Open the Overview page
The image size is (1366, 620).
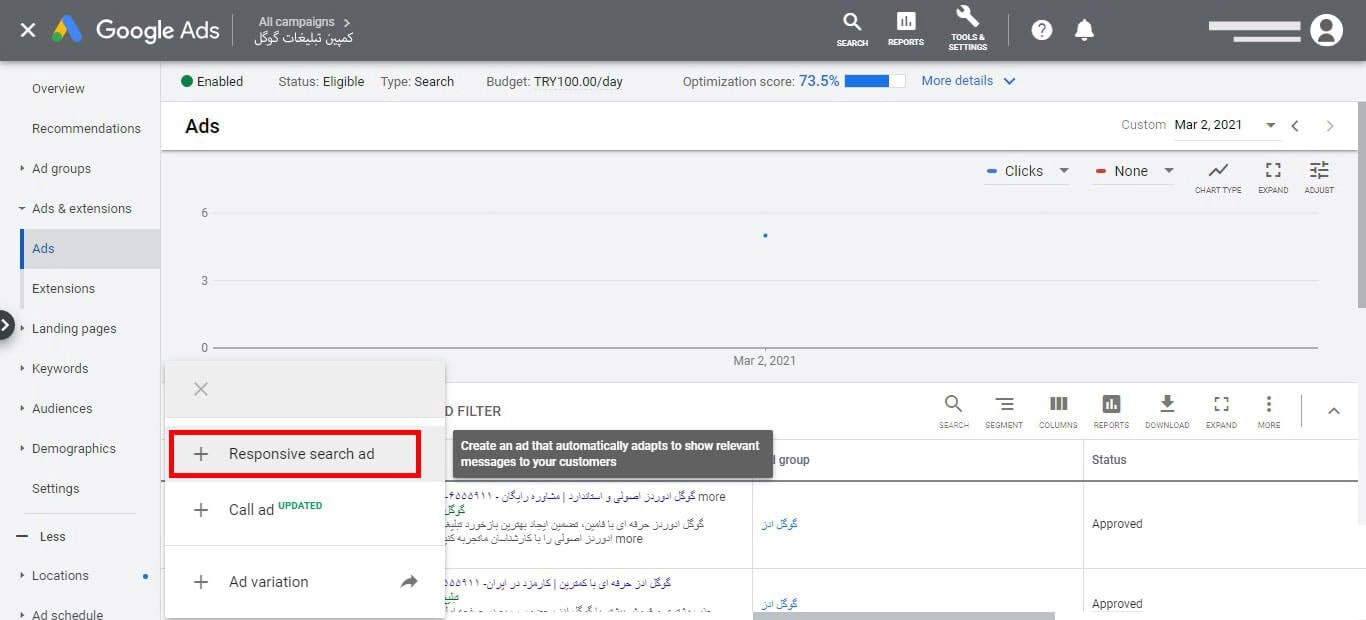coord(58,88)
